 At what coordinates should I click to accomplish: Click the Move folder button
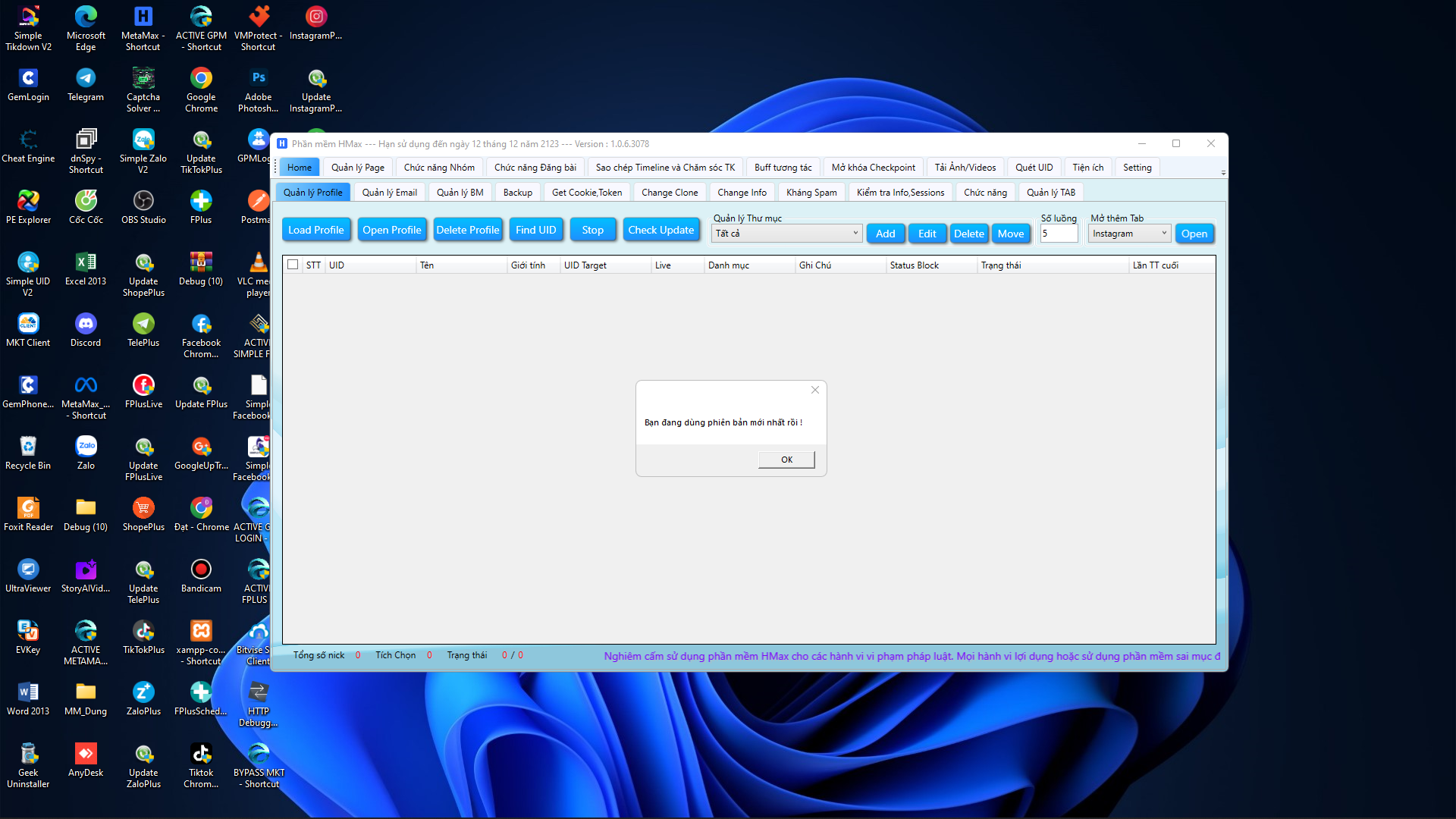tap(1011, 234)
